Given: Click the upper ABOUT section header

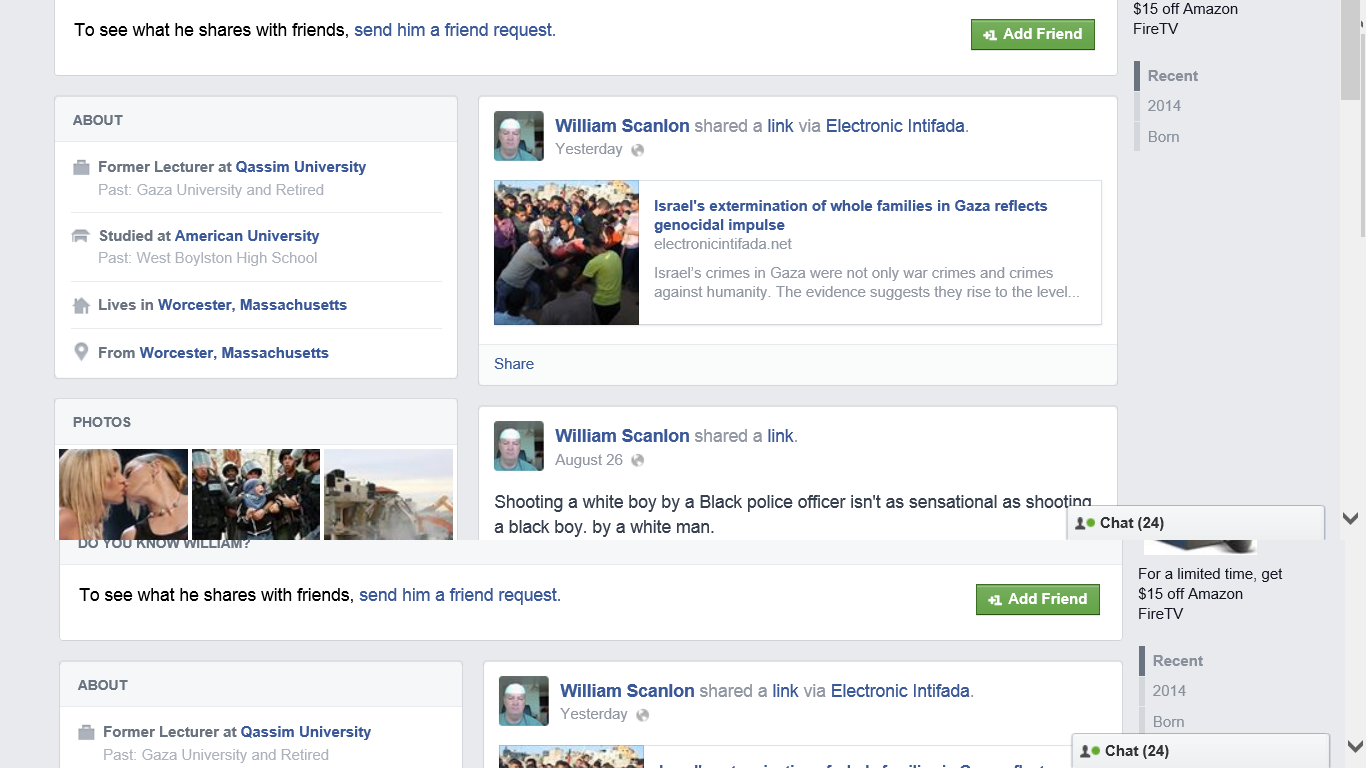Looking at the screenshot, I should [x=98, y=120].
